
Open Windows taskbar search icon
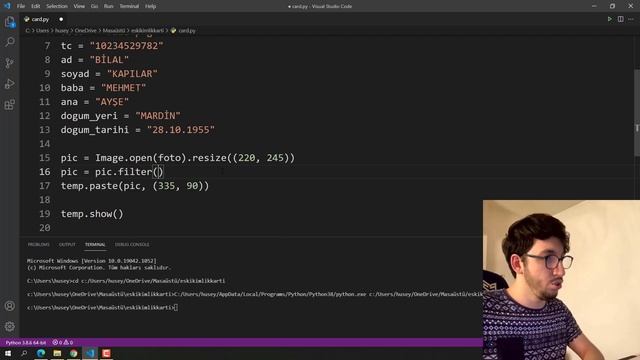coord(24,353)
